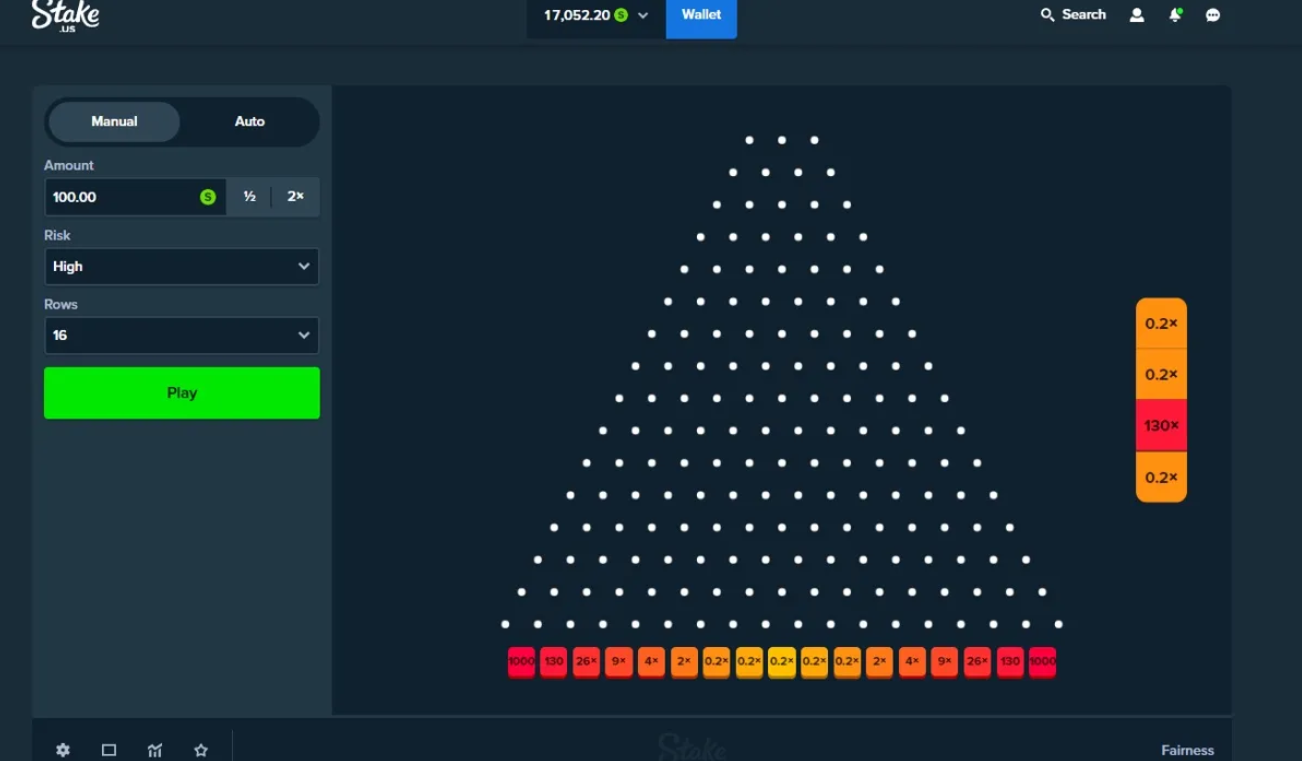
Task: Select the 26× bucket on the right side
Action: 977,662
